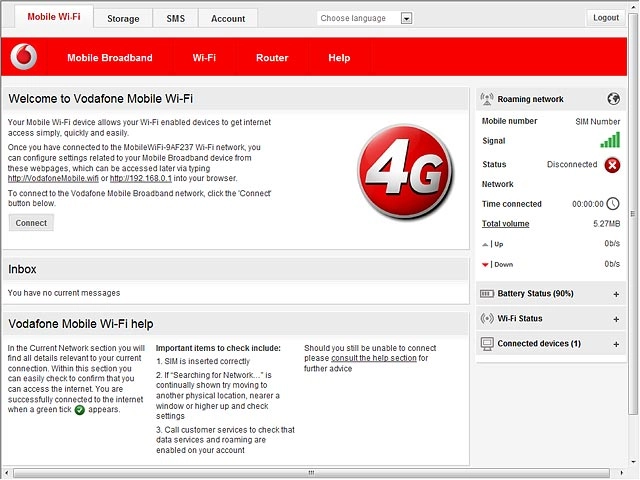Screen dimensions: 640x480
Task: Click the red disconnected status icon
Action: (x=612, y=165)
